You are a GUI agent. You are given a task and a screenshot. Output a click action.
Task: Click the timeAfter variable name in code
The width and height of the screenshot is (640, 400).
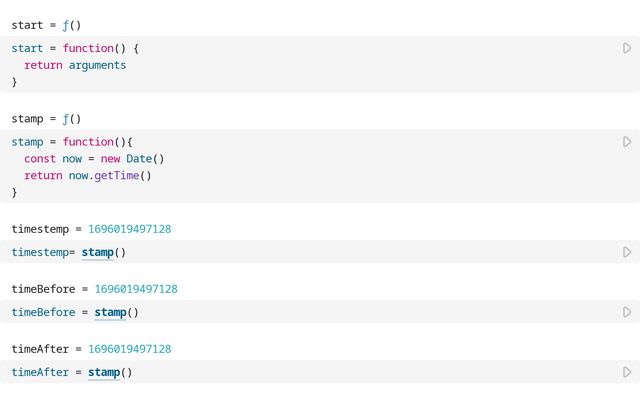(40, 372)
